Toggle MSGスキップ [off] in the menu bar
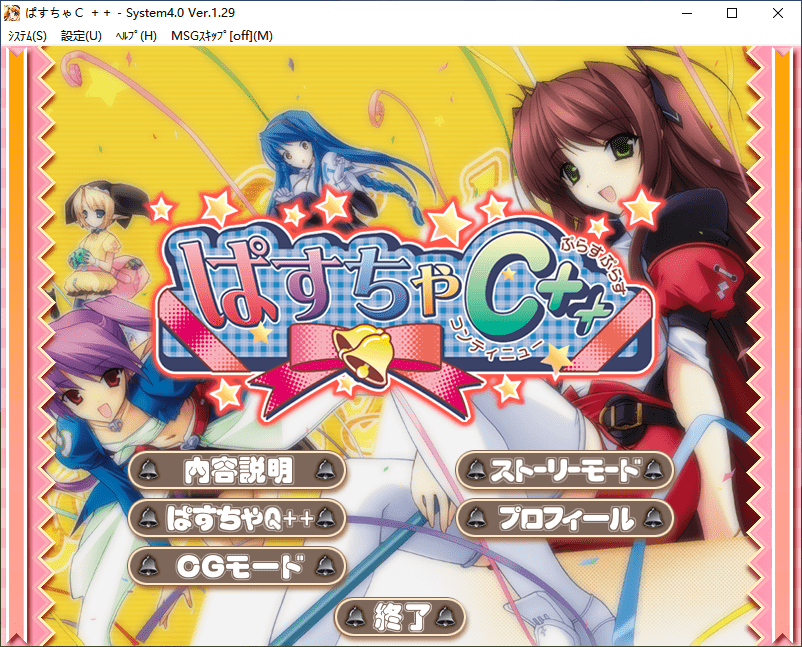The width and height of the screenshot is (802, 647). 221,36
